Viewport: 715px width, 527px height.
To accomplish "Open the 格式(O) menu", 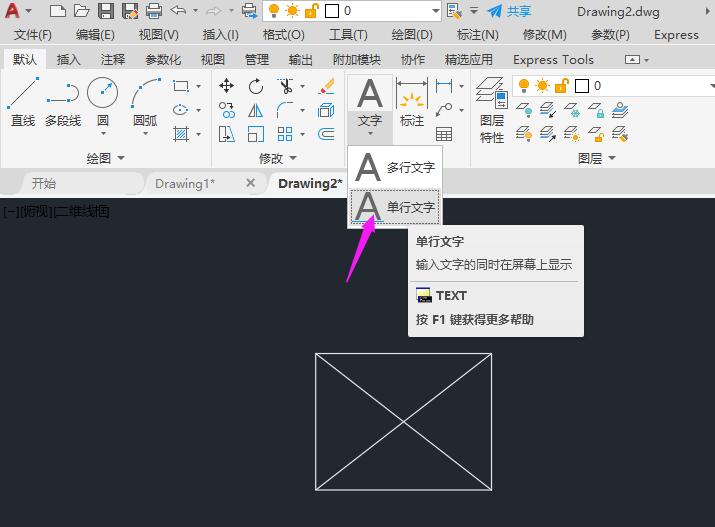I will tap(284, 35).
